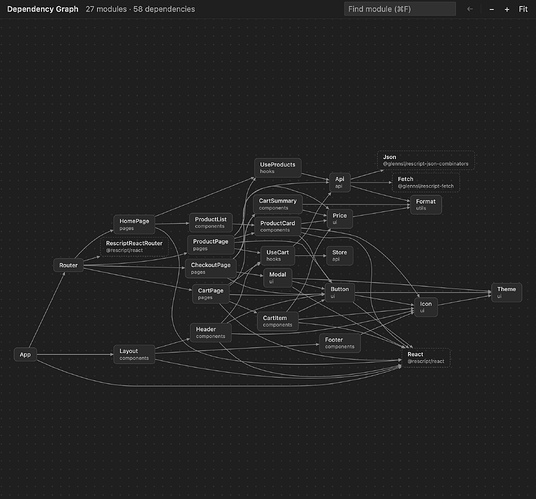Image resolution: width=536 pixels, height=499 pixels.
Task: Select the App module node
Action: pyautogui.click(x=25, y=354)
